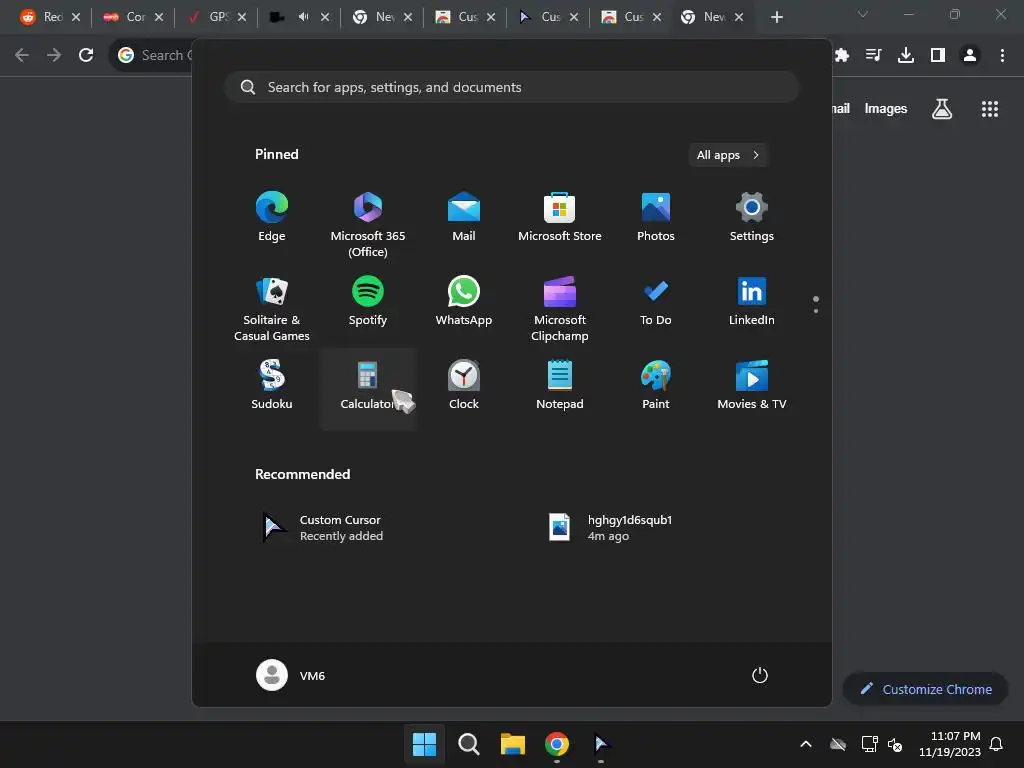Open Settings from the Start menu

pyautogui.click(x=752, y=218)
